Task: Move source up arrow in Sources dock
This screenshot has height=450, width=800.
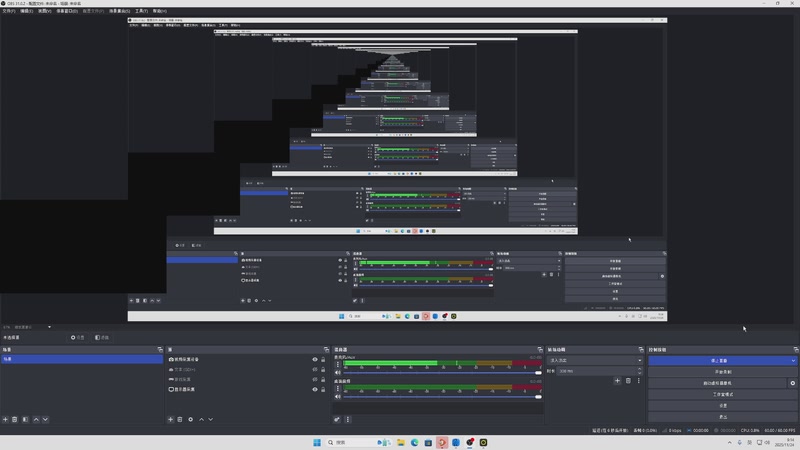Action: click(x=202, y=419)
